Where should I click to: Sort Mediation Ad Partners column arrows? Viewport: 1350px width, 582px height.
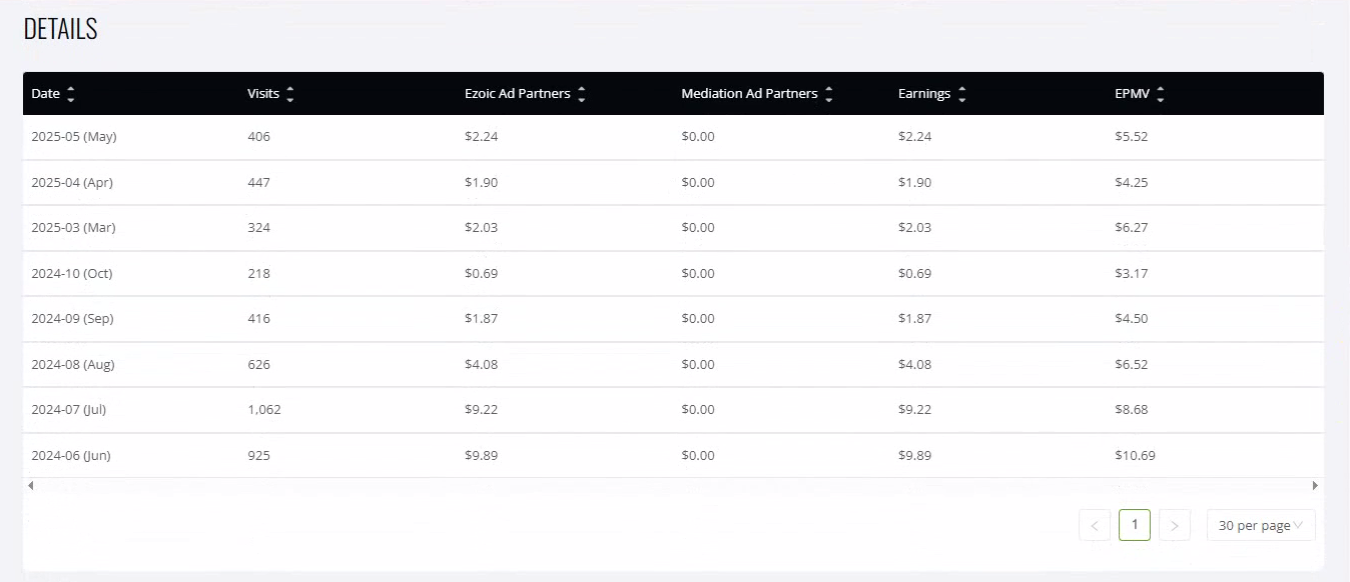click(829, 94)
